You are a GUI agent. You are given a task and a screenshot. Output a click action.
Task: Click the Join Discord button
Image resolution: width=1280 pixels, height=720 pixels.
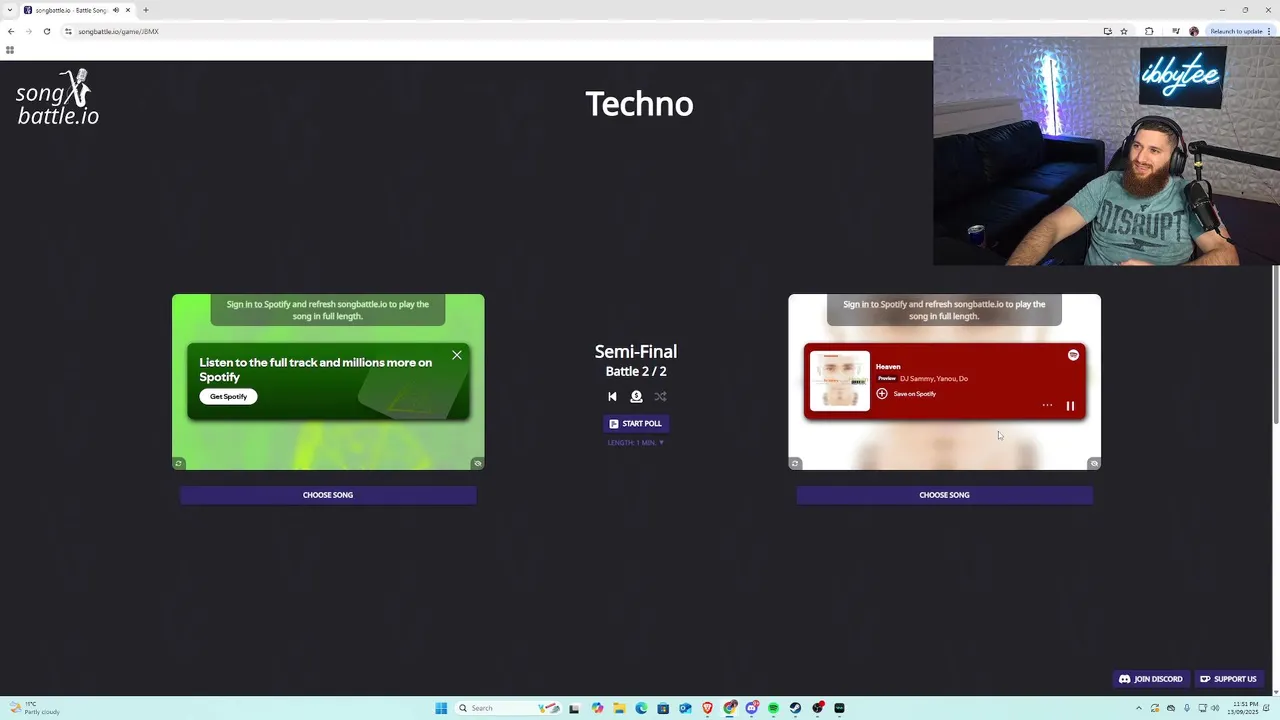[x=1150, y=679]
